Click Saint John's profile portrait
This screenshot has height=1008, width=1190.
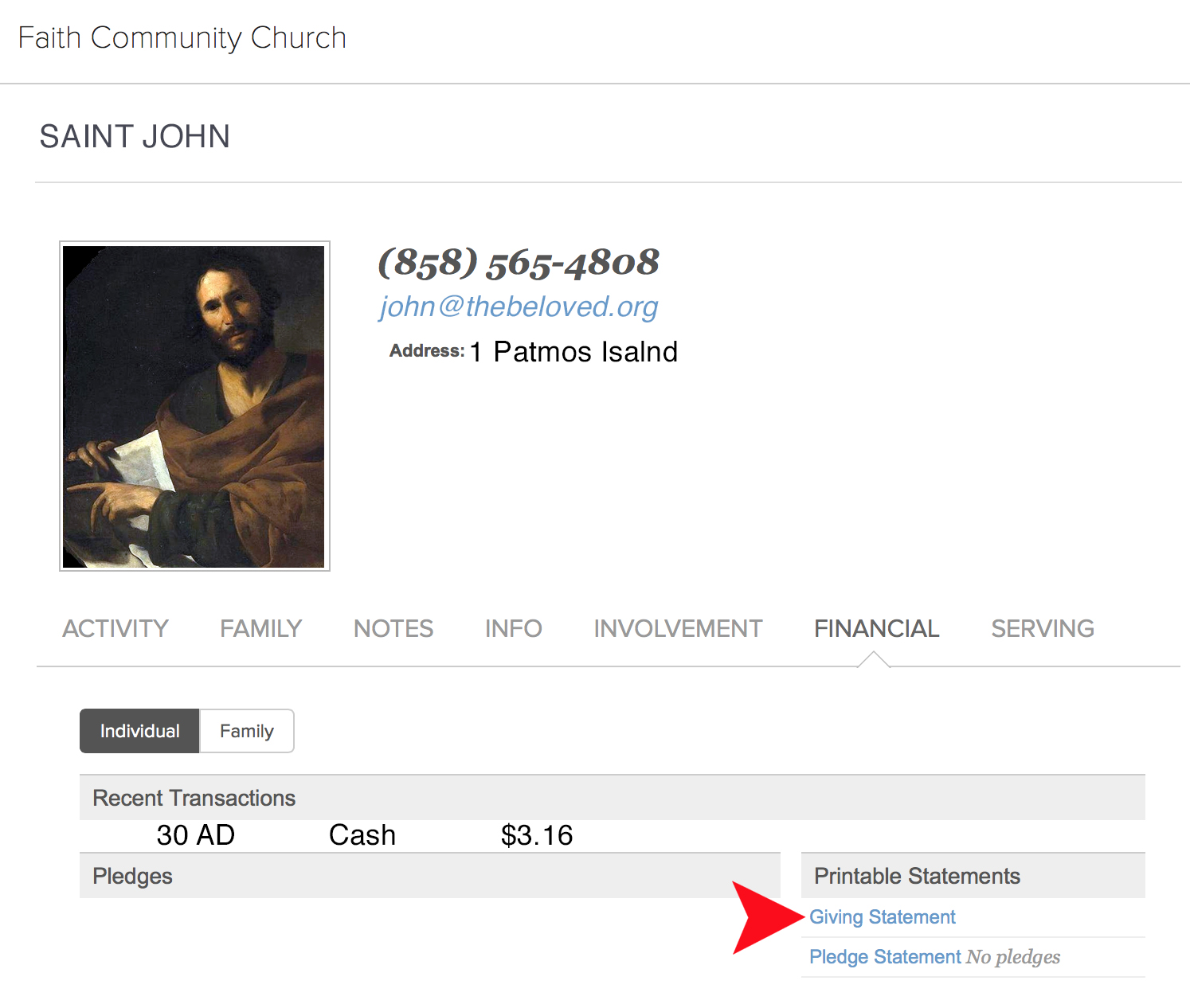pyautogui.click(x=194, y=406)
